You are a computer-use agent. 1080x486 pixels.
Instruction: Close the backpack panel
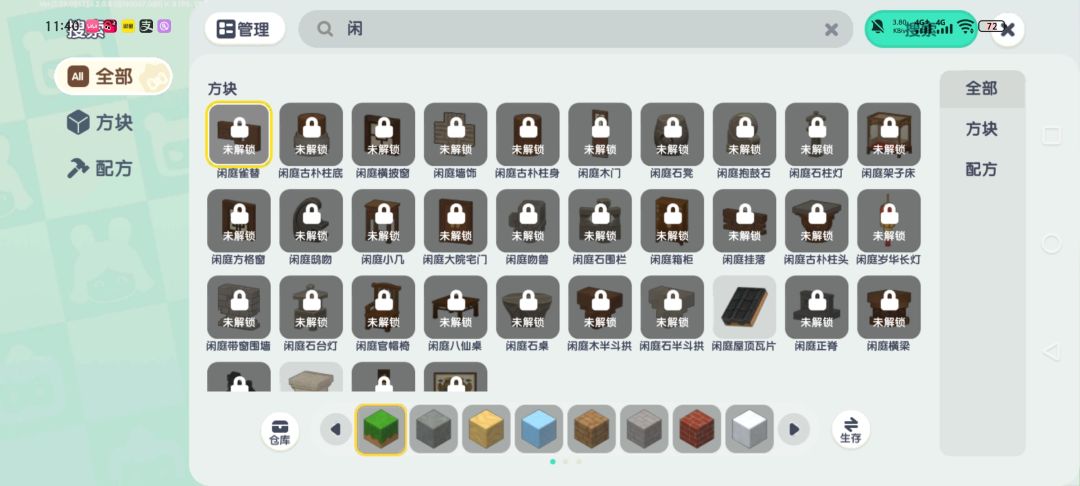[1008, 30]
